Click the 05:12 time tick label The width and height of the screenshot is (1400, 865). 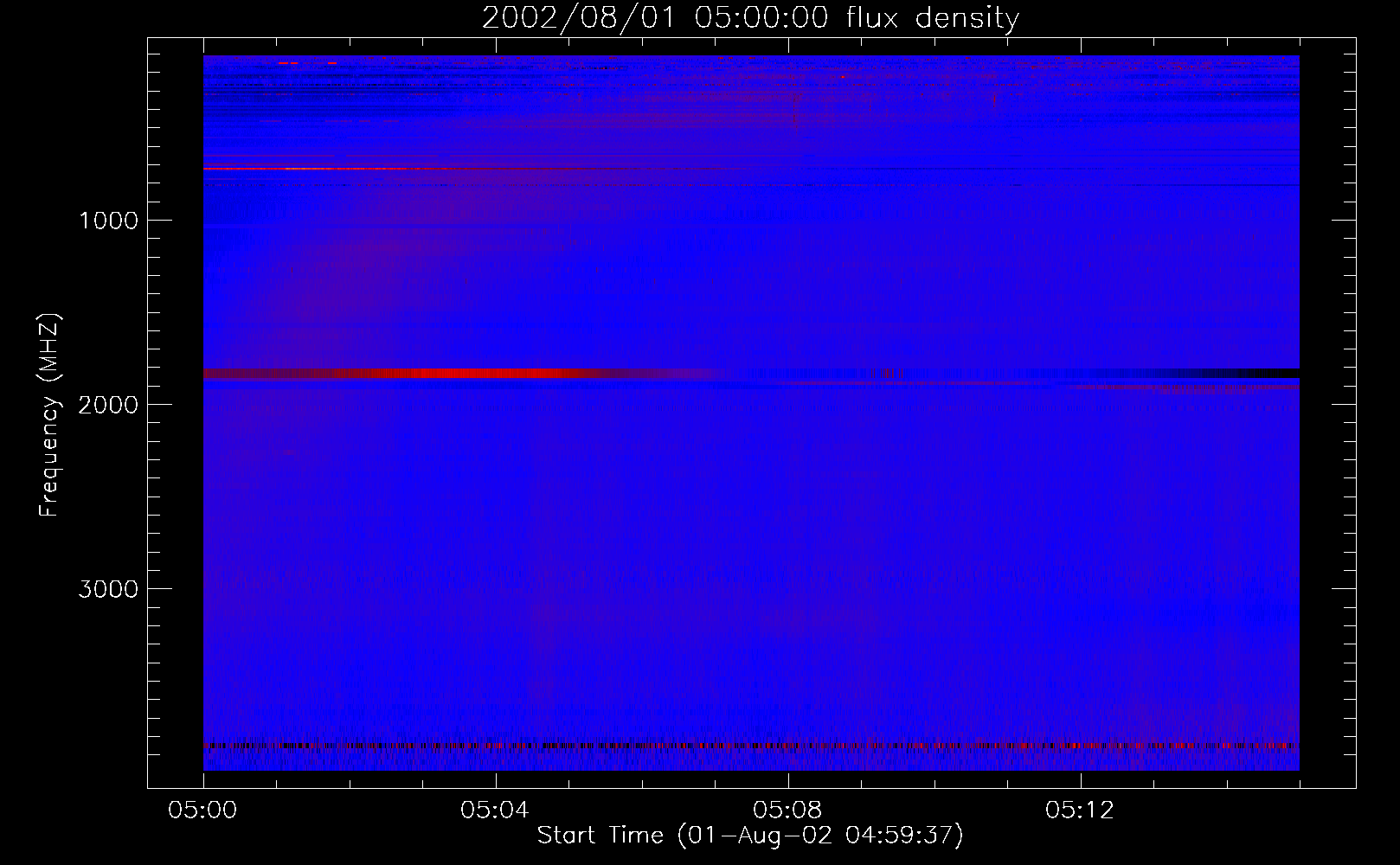(x=1081, y=811)
